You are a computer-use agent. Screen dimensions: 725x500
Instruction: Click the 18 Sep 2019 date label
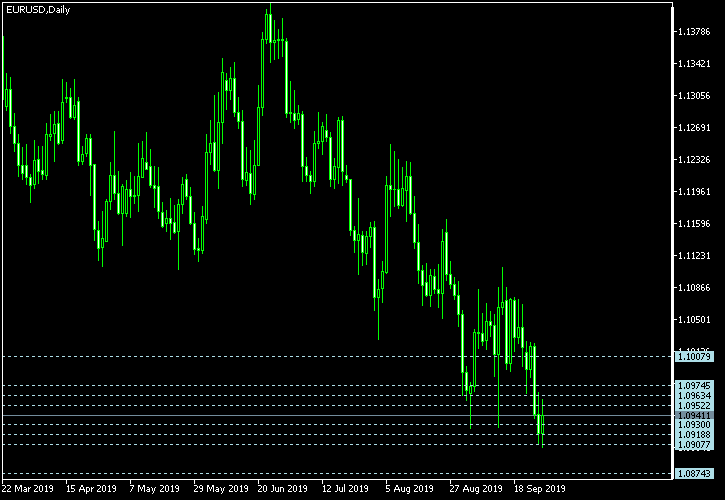pyautogui.click(x=540, y=488)
